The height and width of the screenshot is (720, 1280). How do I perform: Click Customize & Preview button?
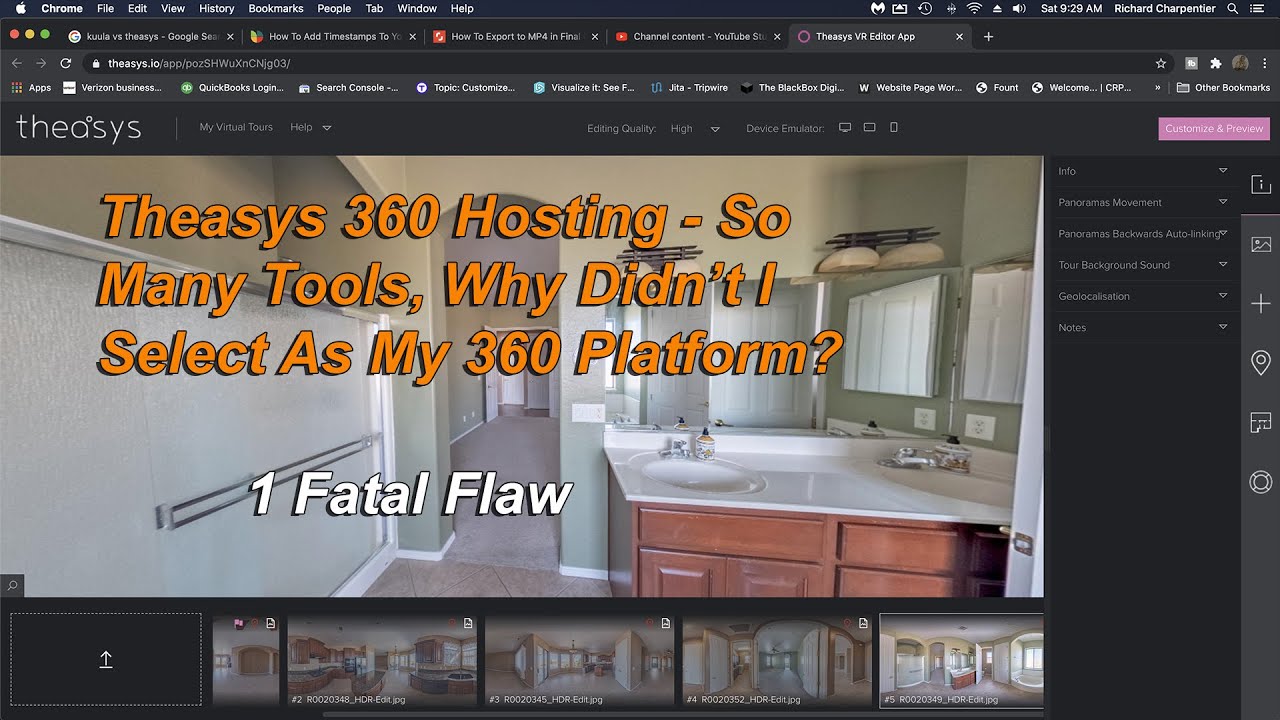[x=1214, y=128]
